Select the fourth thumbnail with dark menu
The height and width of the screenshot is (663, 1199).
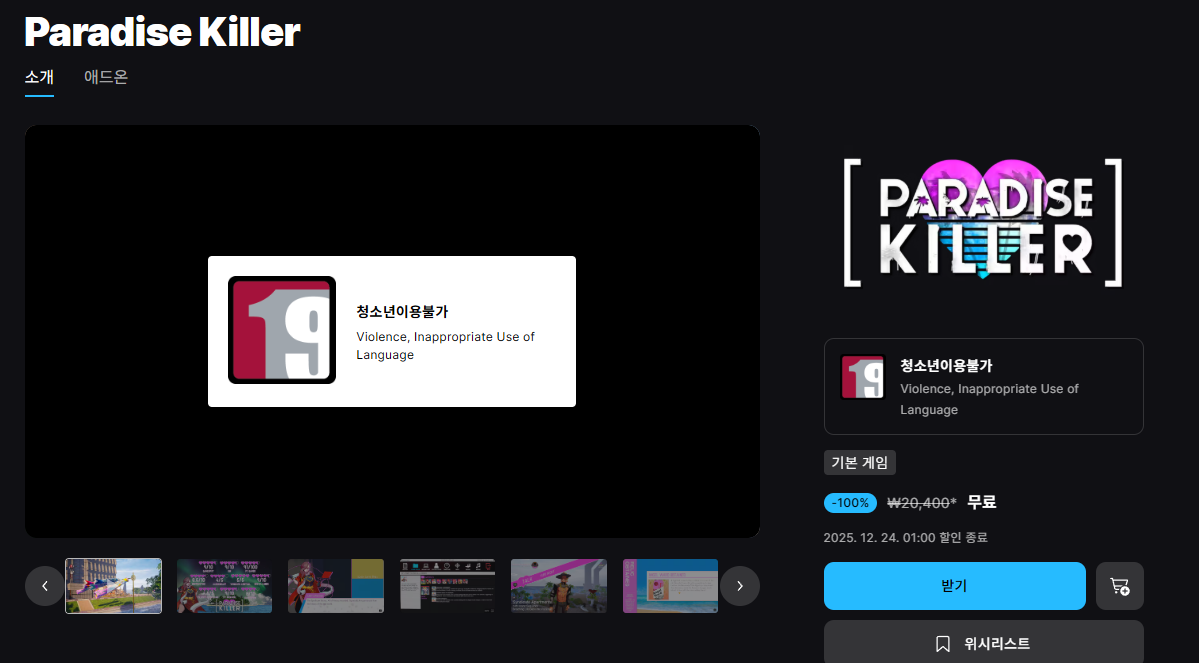click(447, 586)
